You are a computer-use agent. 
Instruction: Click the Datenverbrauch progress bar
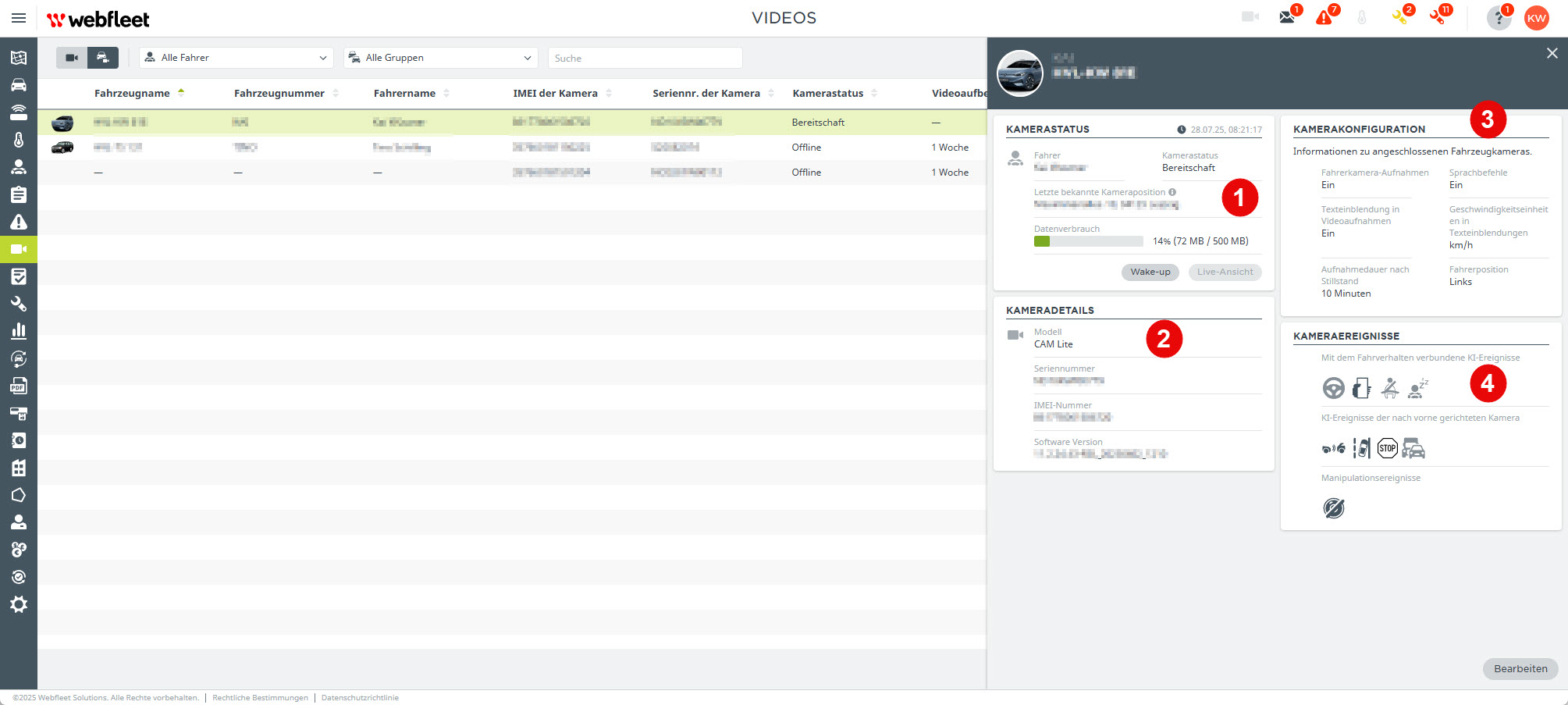click(x=1088, y=241)
